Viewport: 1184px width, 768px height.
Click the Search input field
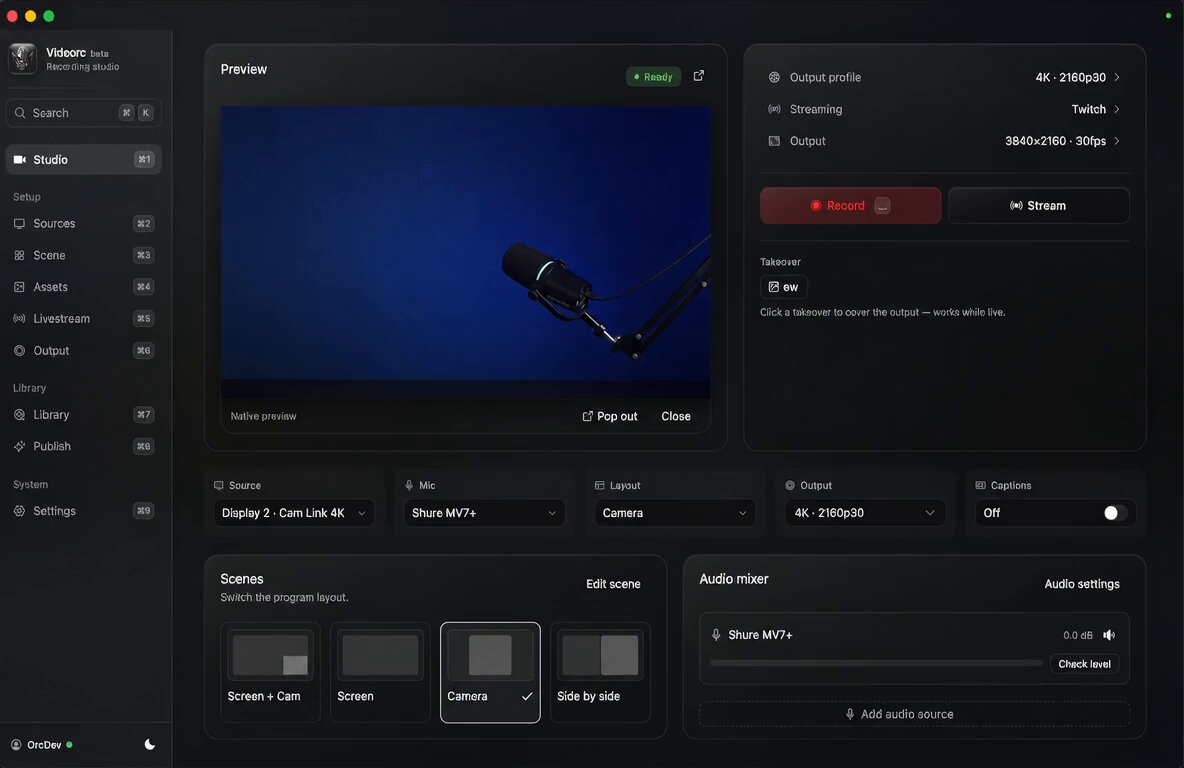point(83,113)
